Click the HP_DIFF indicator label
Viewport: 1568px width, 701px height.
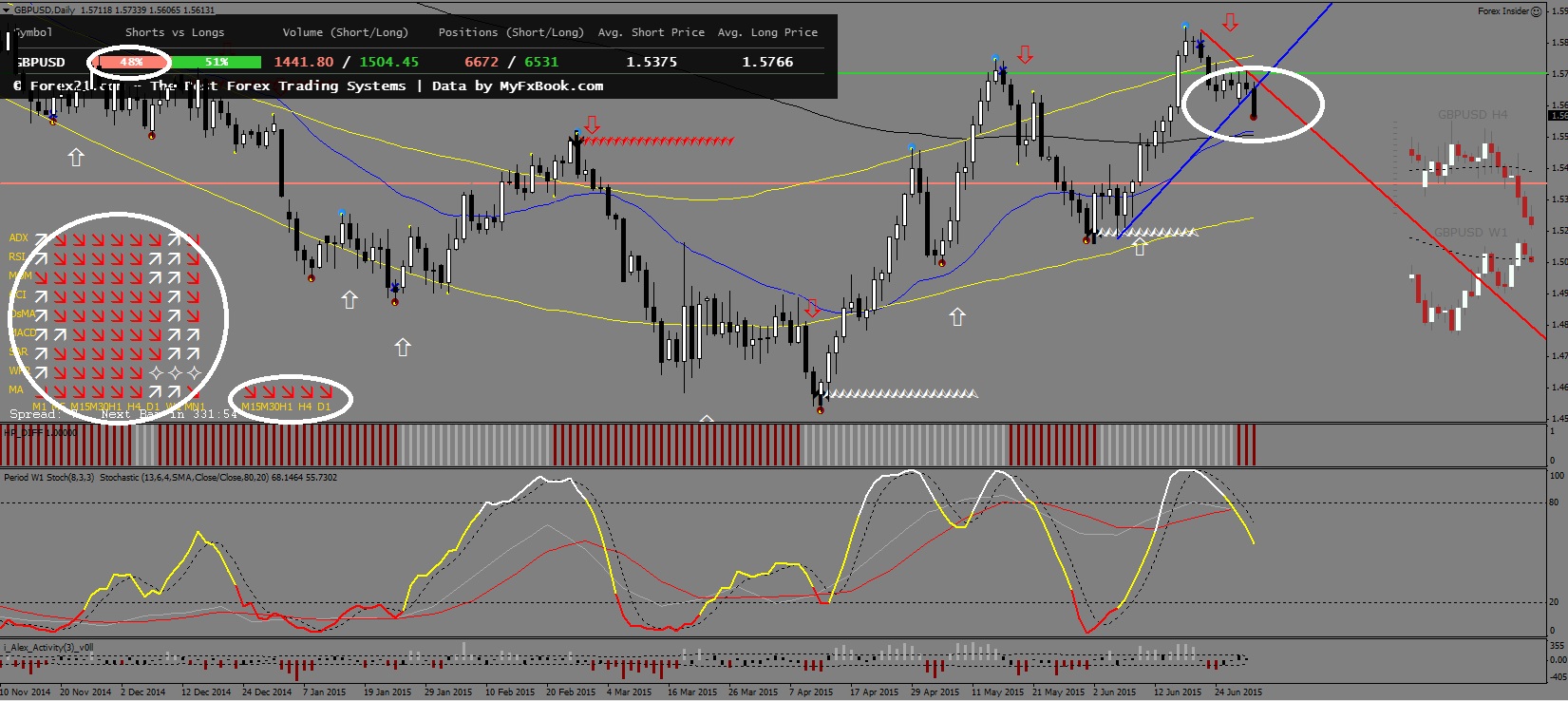click(40, 432)
